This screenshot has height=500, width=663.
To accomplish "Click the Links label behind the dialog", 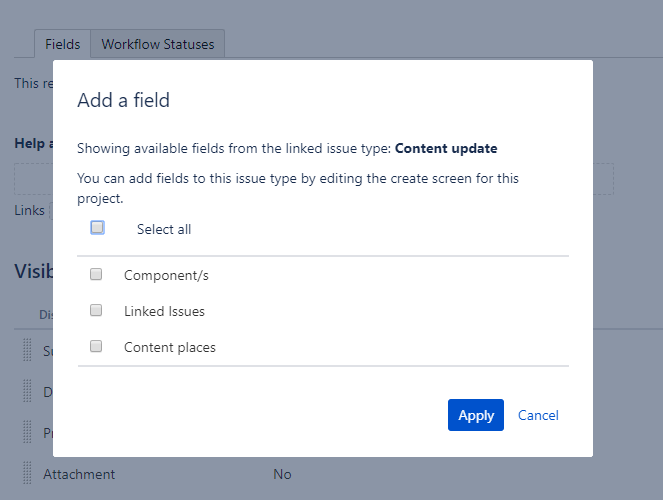I will click(29, 210).
